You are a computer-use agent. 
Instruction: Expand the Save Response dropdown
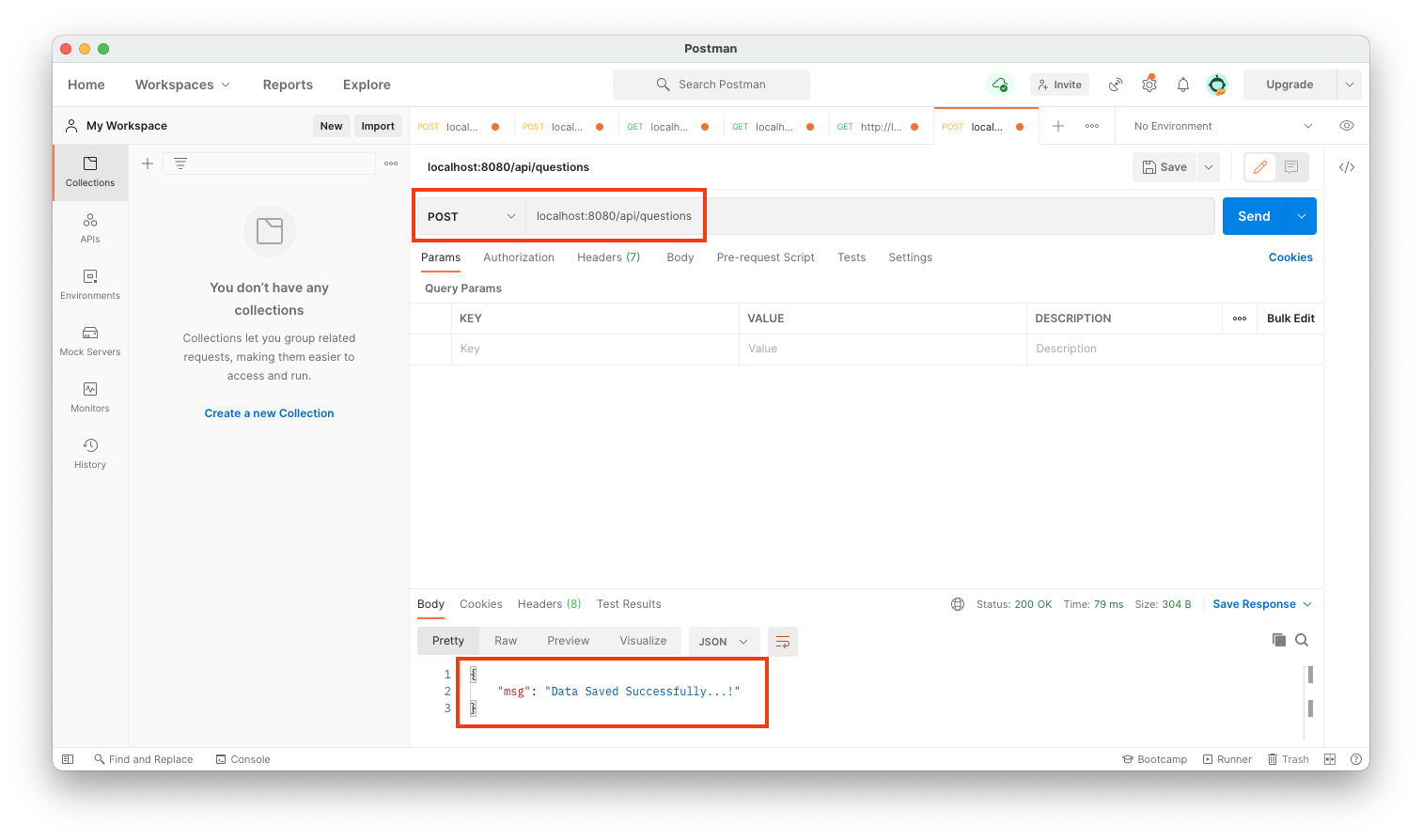tap(1262, 604)
